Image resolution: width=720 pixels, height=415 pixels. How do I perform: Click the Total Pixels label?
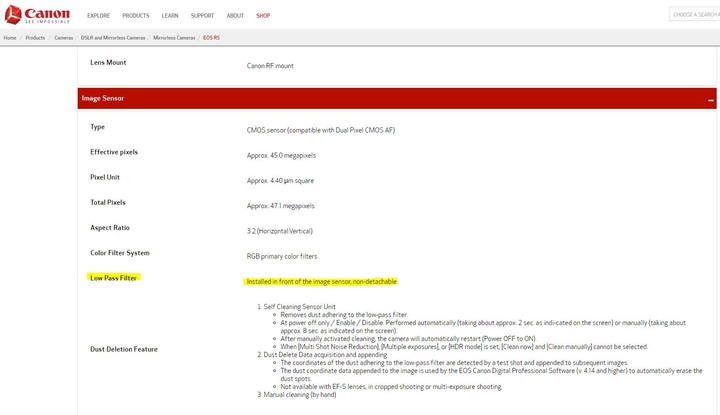(x=107, y=202)
